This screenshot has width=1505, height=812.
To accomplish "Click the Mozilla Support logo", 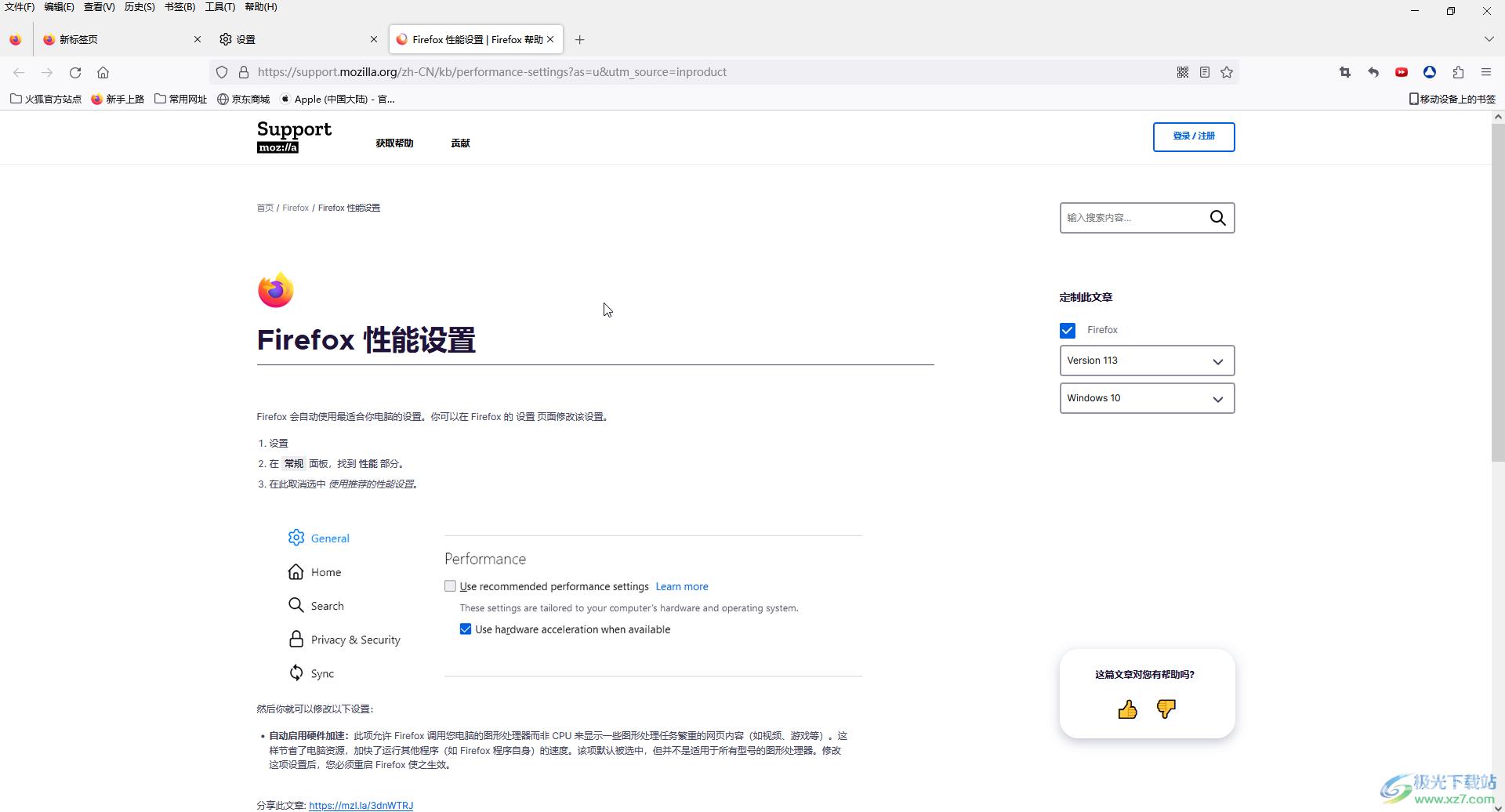I will (x=294, y=136).
